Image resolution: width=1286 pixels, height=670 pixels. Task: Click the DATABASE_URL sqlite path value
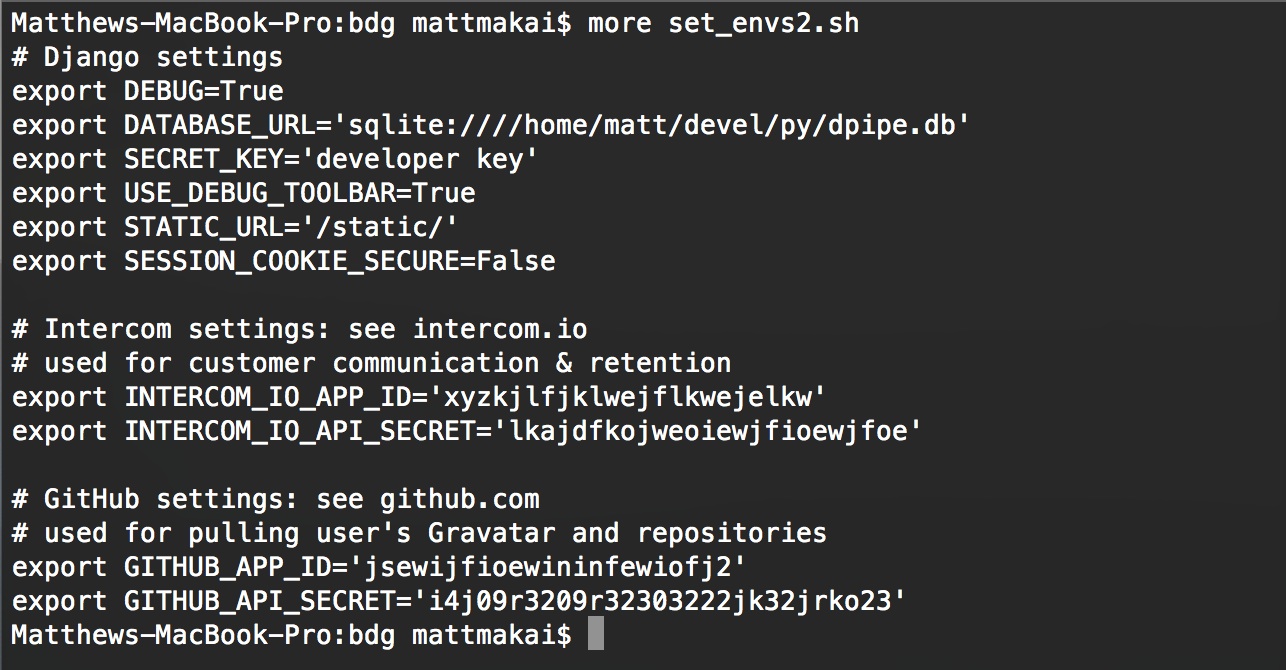(x=652, y=125)
